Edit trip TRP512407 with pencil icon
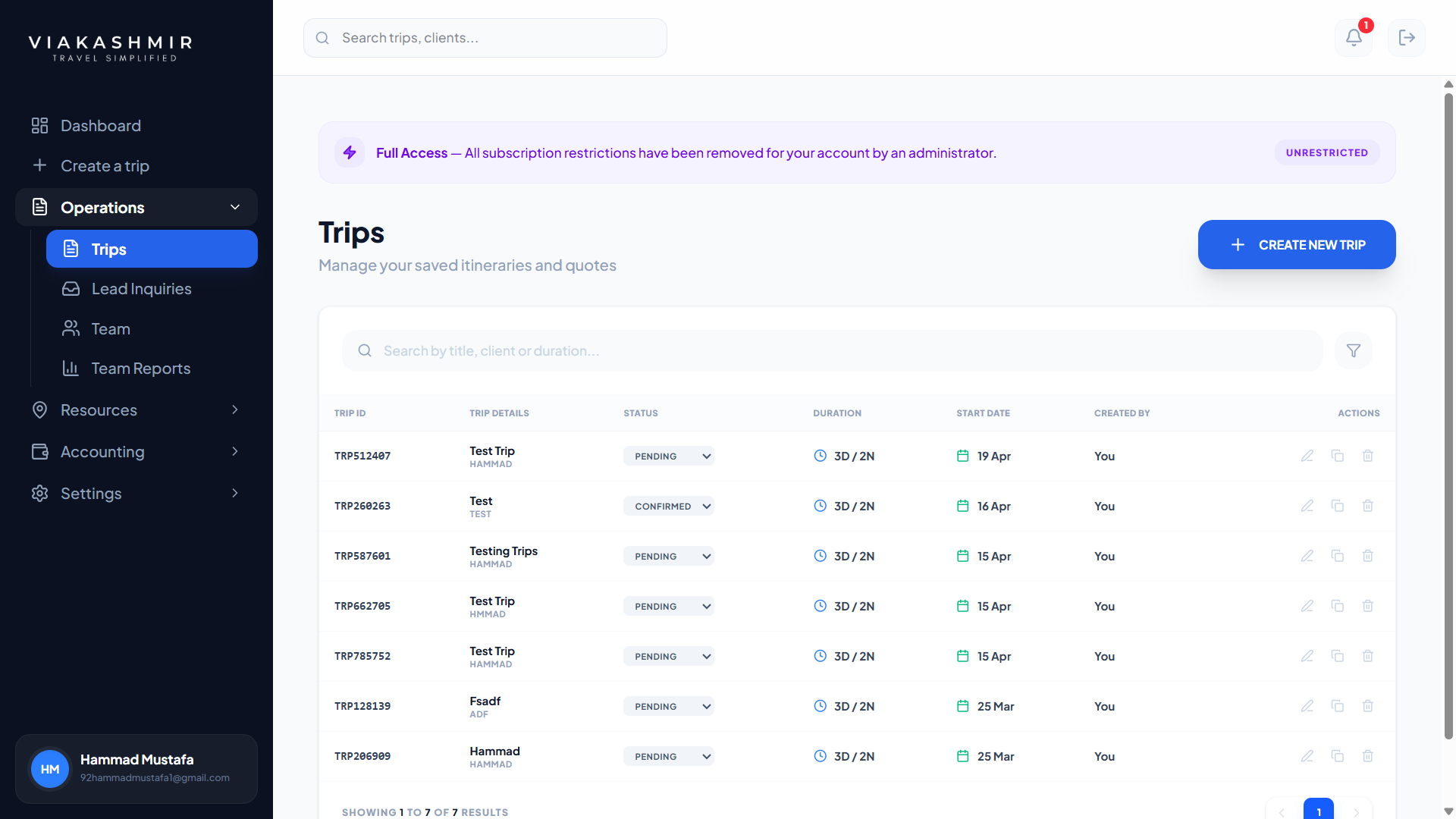The width and height of the screenshot is (1456, 819). tap(1307, 456)
